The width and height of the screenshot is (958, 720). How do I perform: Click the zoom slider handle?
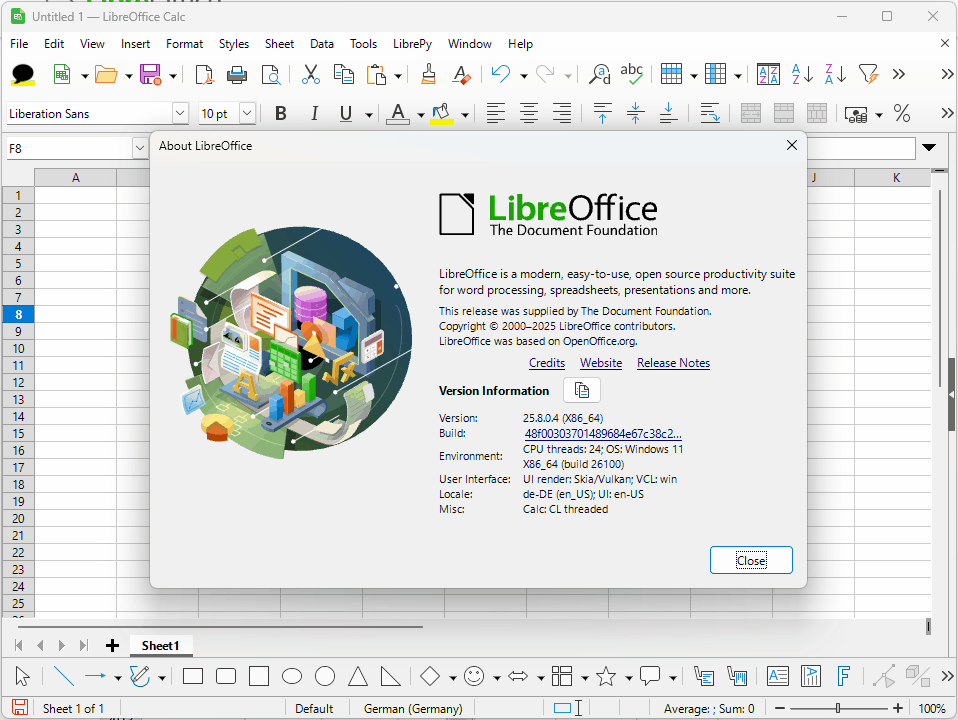coord(838,708)
